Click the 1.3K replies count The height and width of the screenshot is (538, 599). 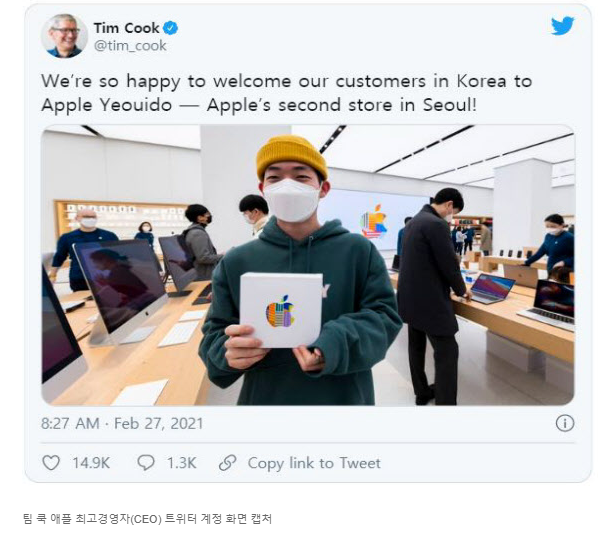coord(181,463)
